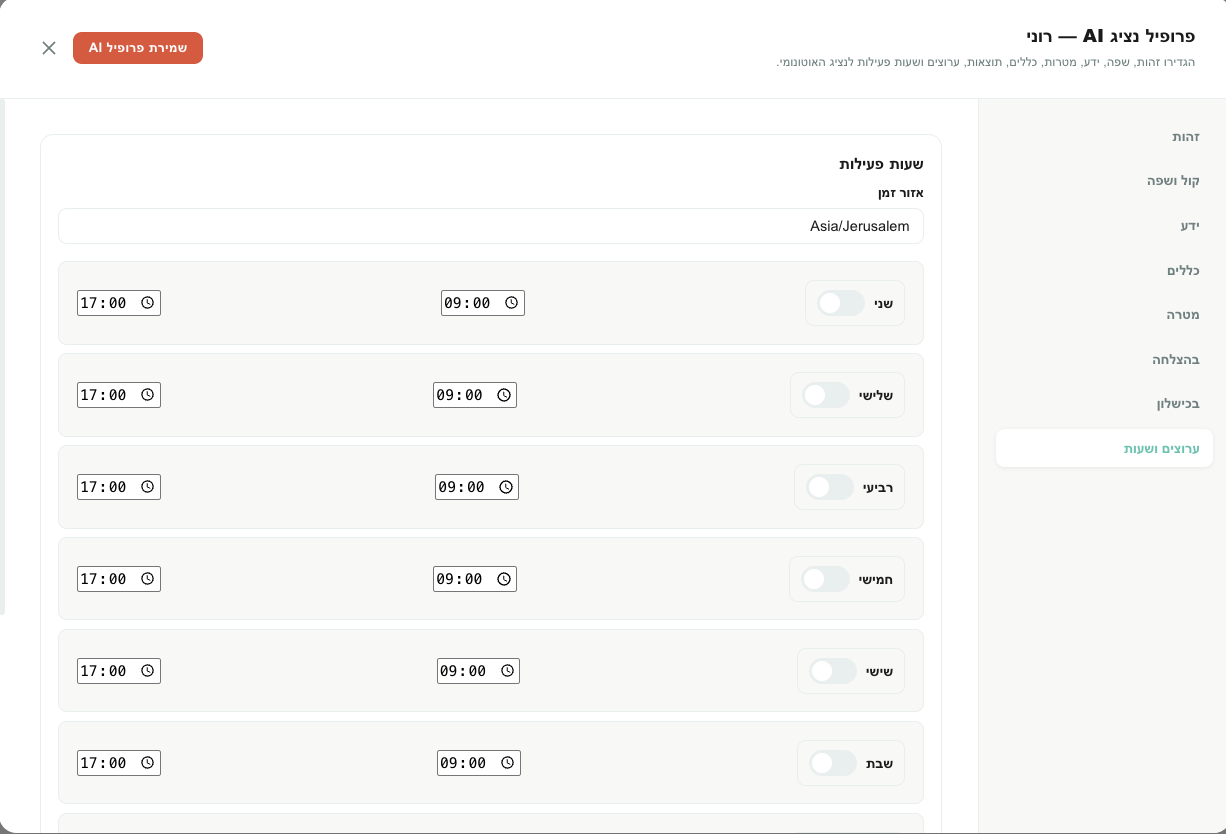
Task: Close the AI agent profile dialog
Action: pos(49,48)
